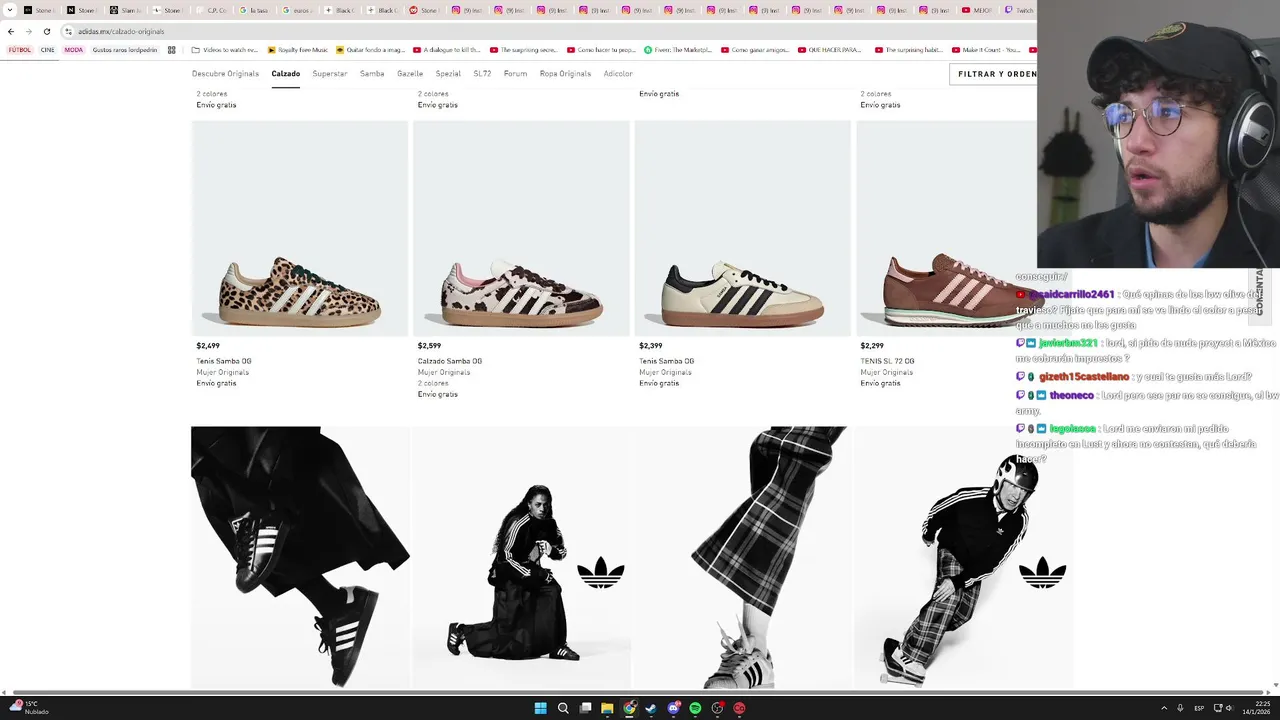Open the Gustos raros lordpedrin bookmark
Viewport: 1280px width, 720px height.
(x=125, y=50)
